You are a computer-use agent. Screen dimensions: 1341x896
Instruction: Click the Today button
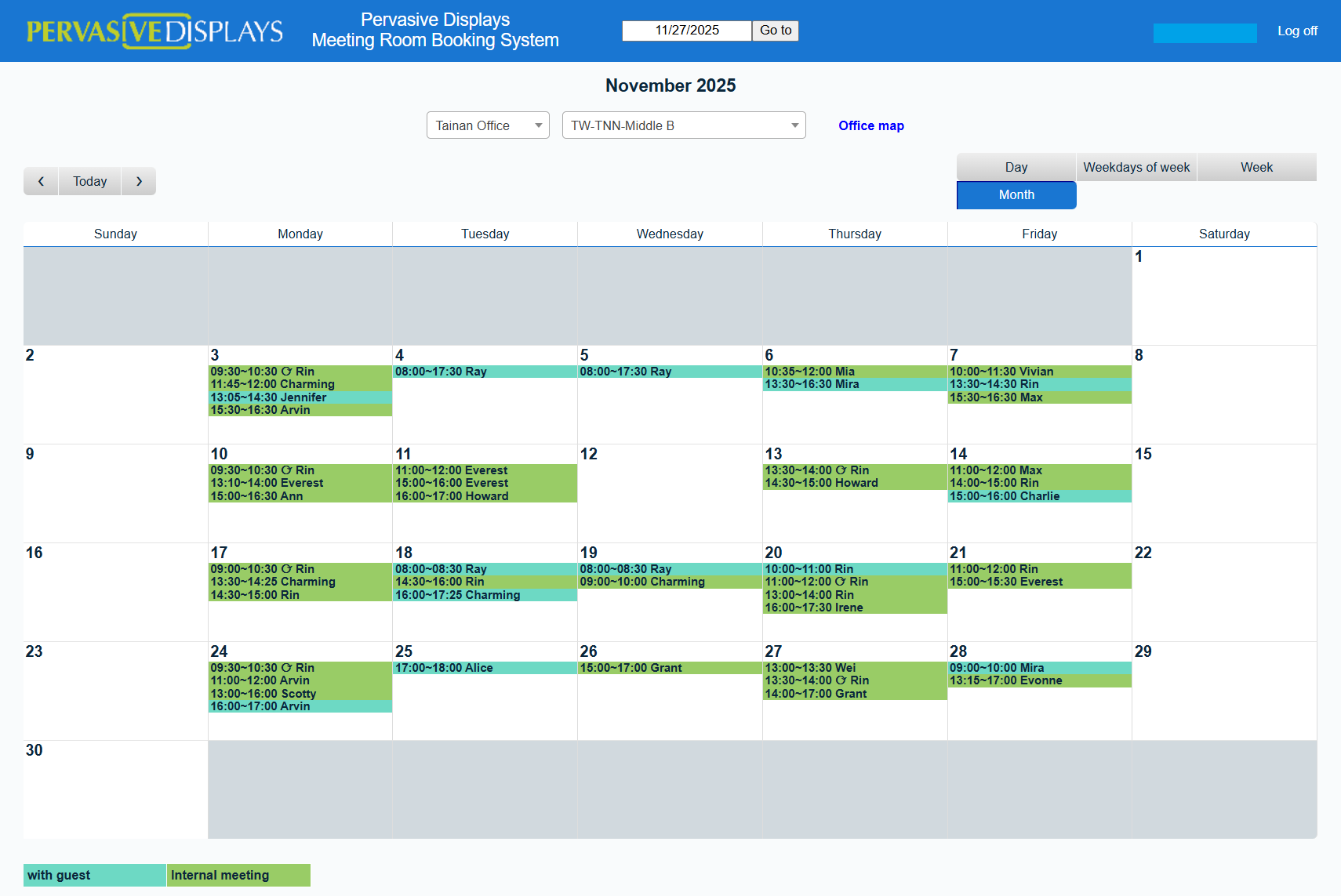pyautogui.click(x=89, y=181)
